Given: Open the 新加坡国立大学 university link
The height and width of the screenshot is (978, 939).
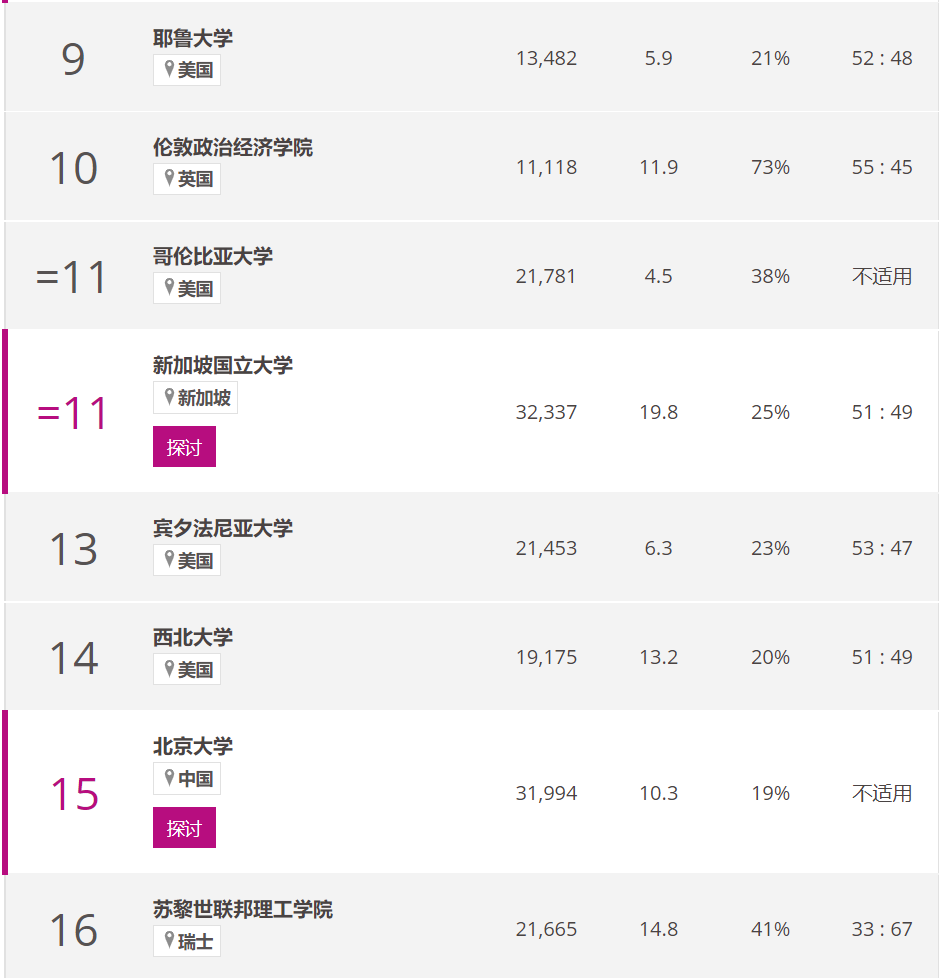Looking at the screenshot, I should [x=223, y=365].
